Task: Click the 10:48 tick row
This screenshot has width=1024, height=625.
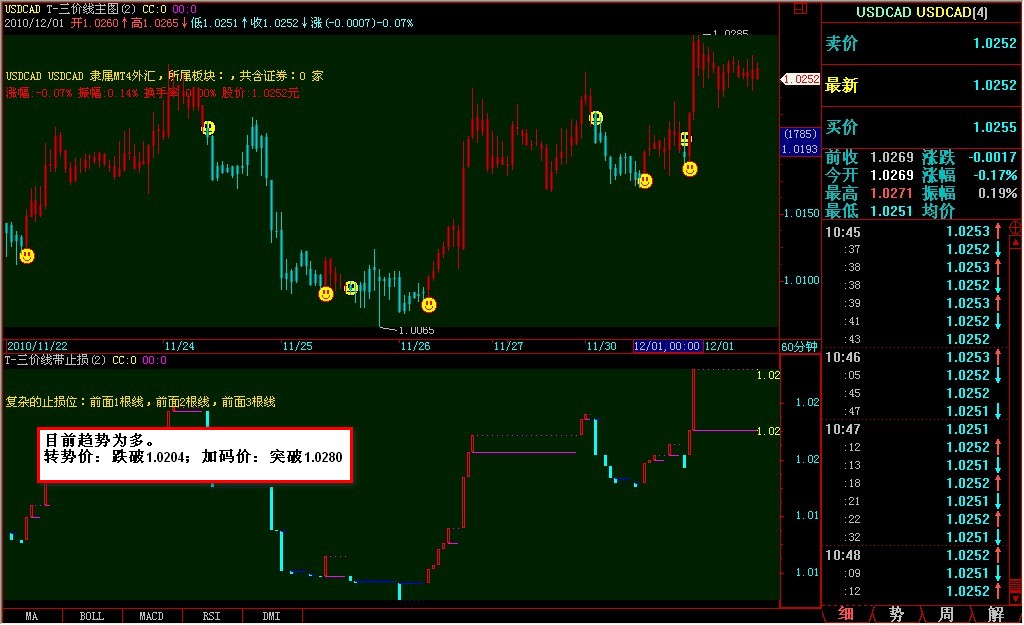Action: coord(916,555)
